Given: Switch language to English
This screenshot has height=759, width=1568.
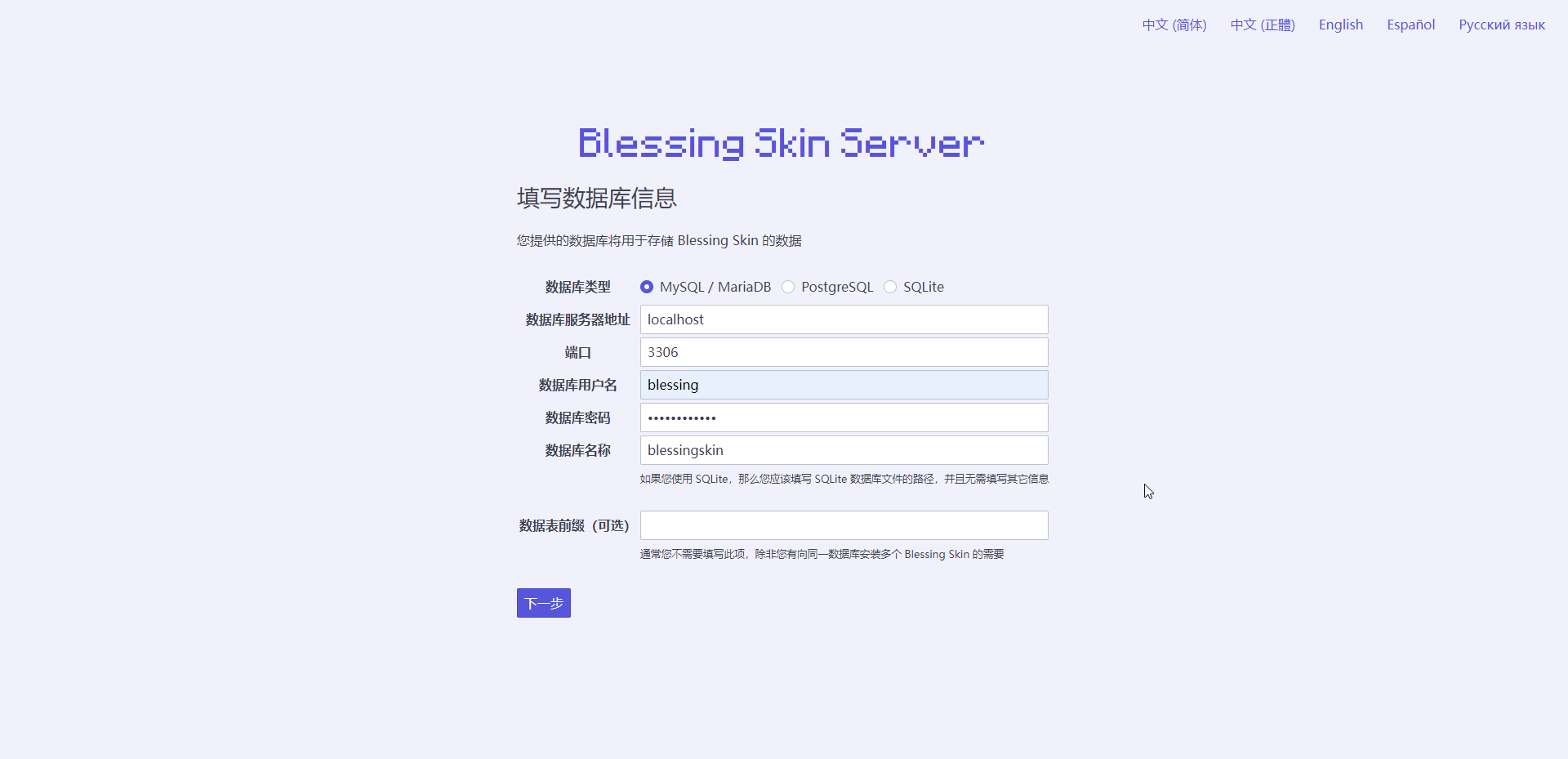Looking at the screenshot, I should pos(1341,25).
